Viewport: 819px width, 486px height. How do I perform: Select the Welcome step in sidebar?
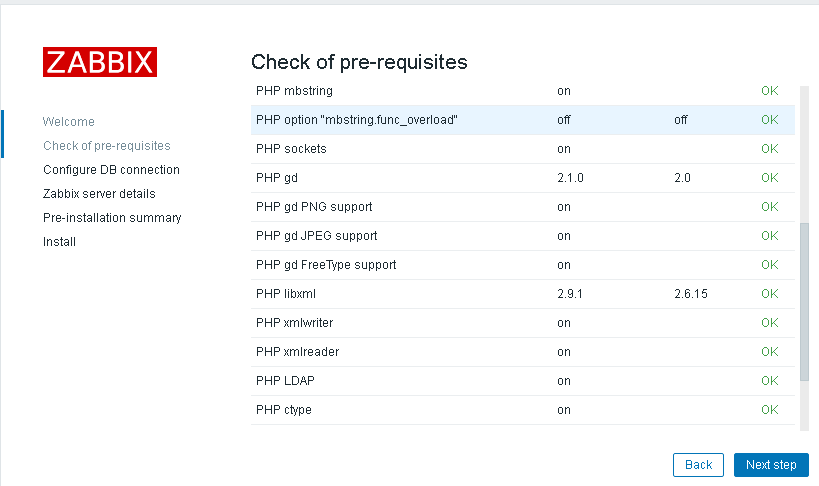pyautogui.click(x=68, y=122)
